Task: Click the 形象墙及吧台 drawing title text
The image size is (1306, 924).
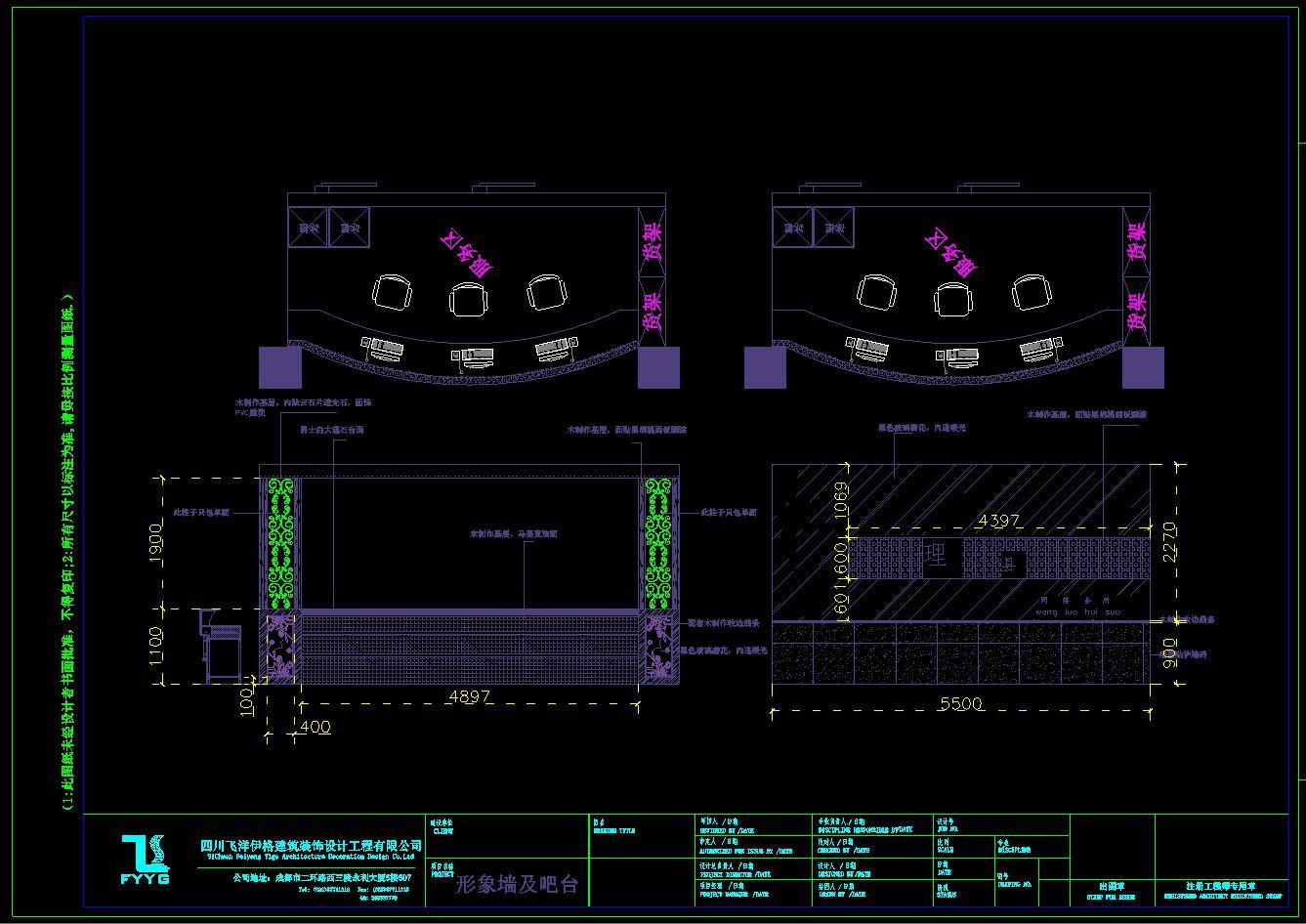Action: tap(518, 885)
